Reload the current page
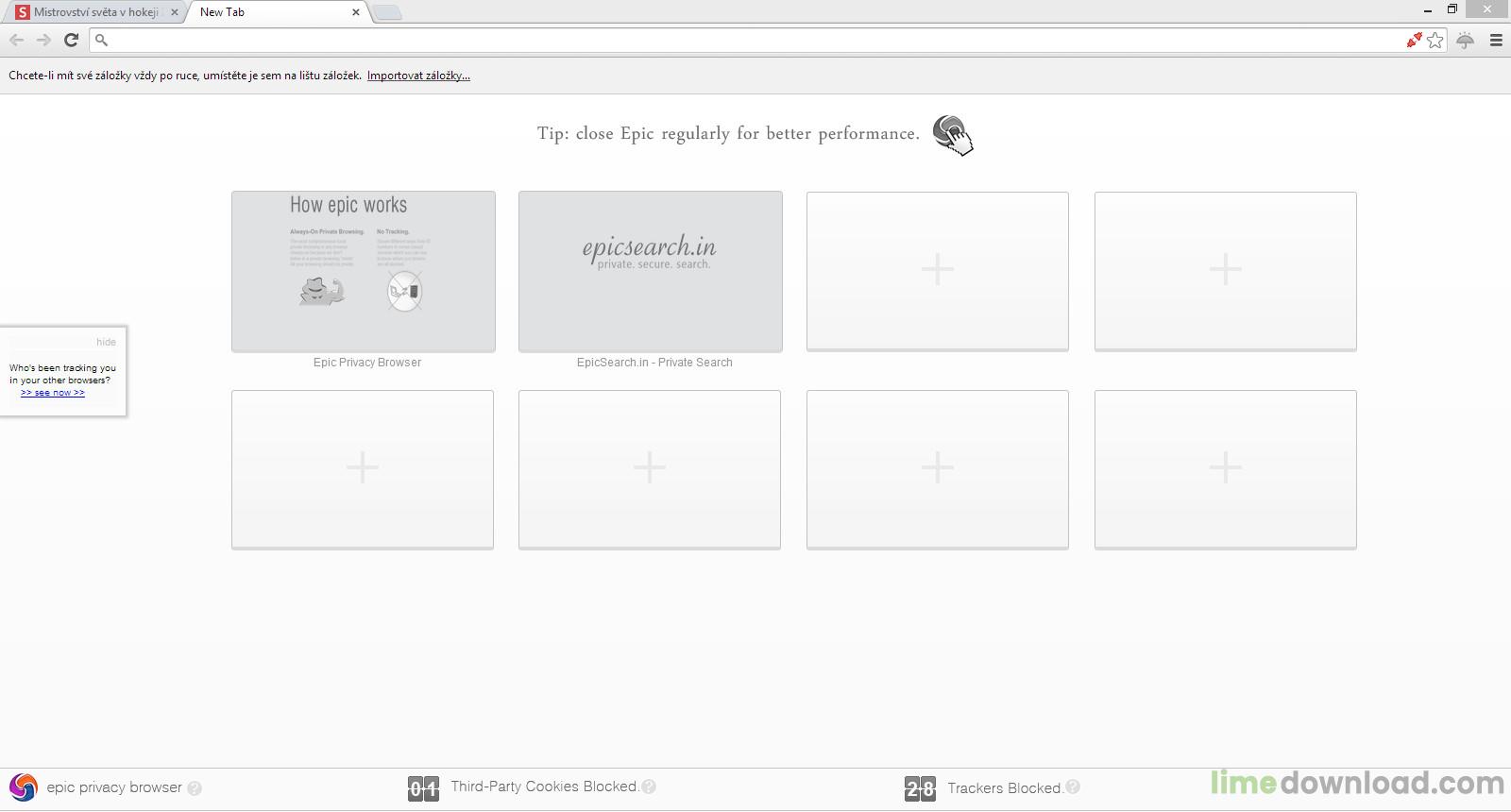The height and width of the screenshot is (812, 1511). tap(71, 40)
